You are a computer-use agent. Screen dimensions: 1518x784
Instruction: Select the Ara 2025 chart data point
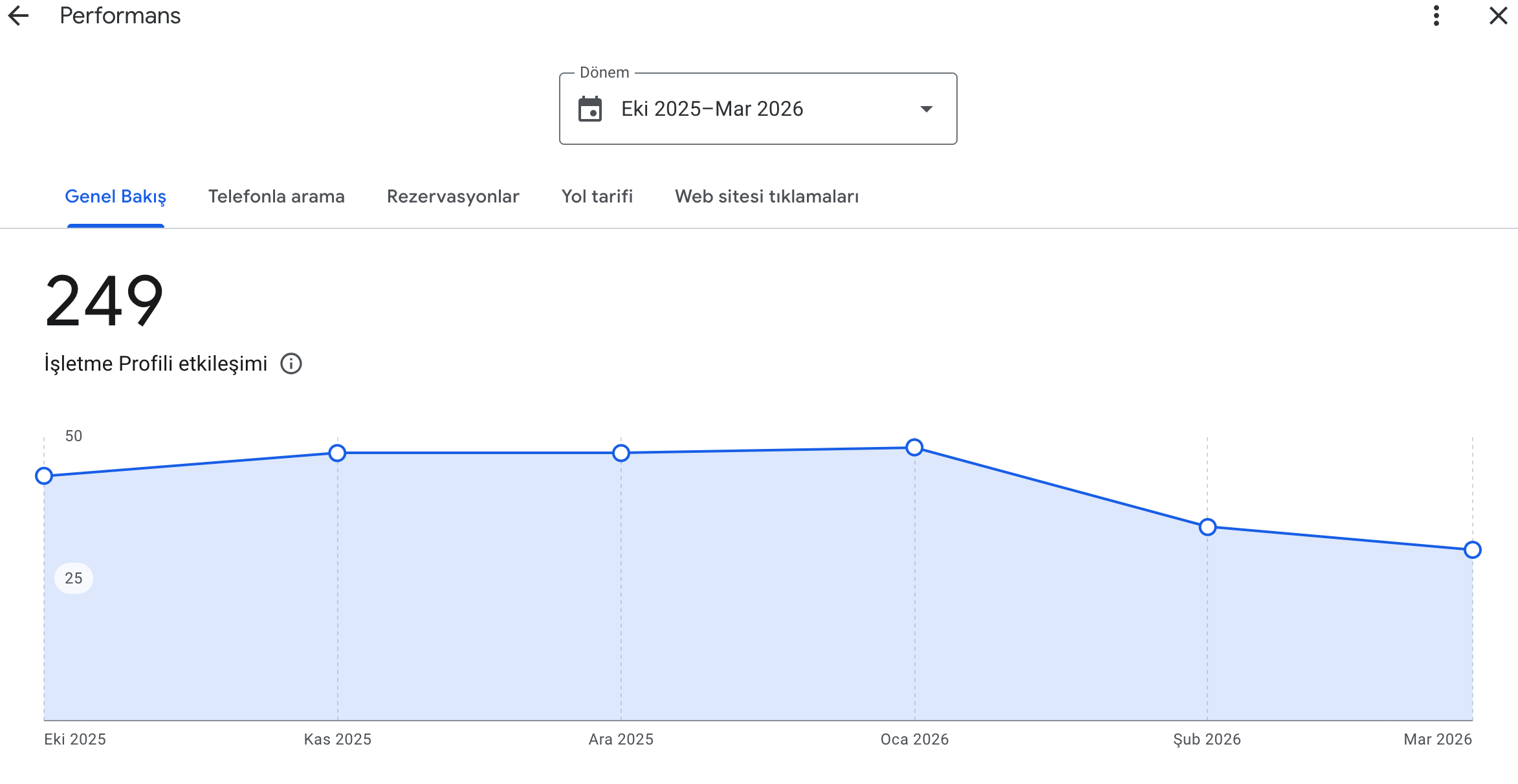point(621,453)
